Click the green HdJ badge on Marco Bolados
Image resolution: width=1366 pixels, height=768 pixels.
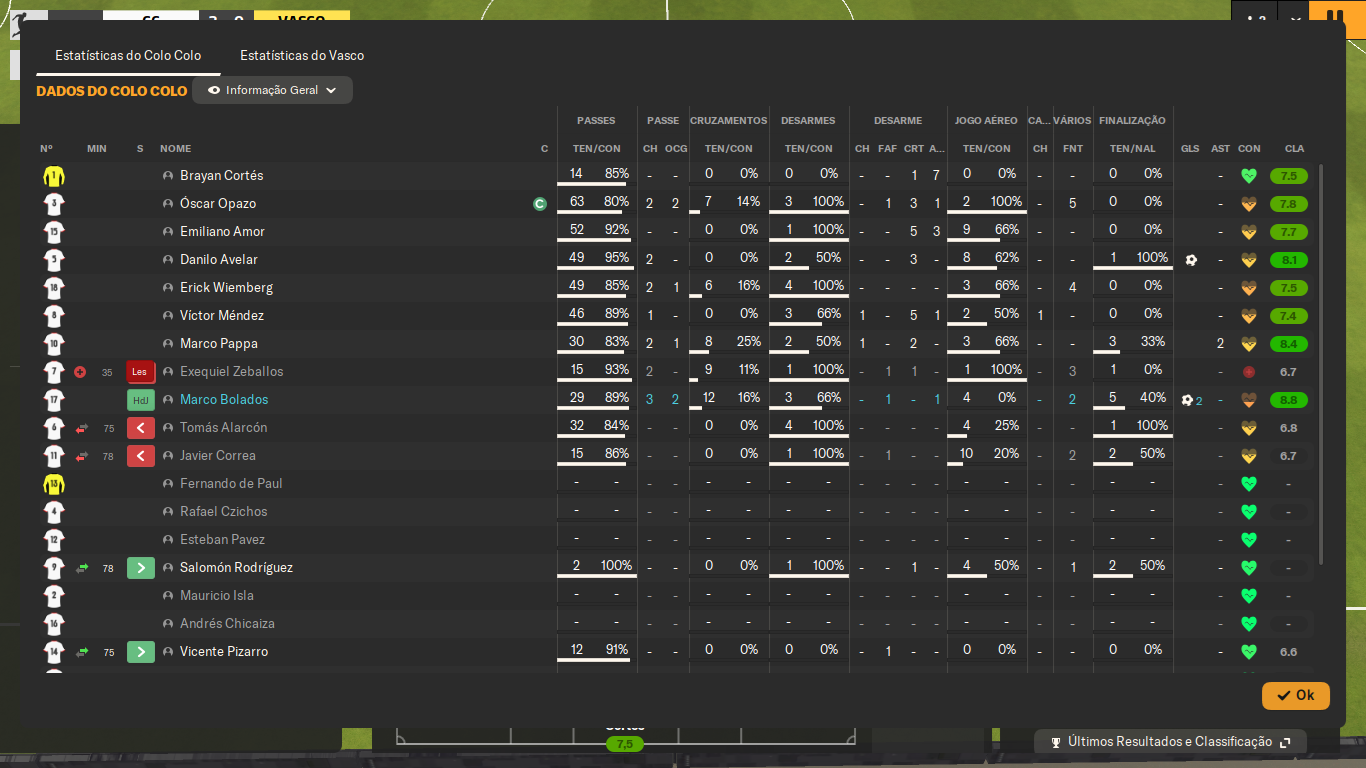(140, 400)
